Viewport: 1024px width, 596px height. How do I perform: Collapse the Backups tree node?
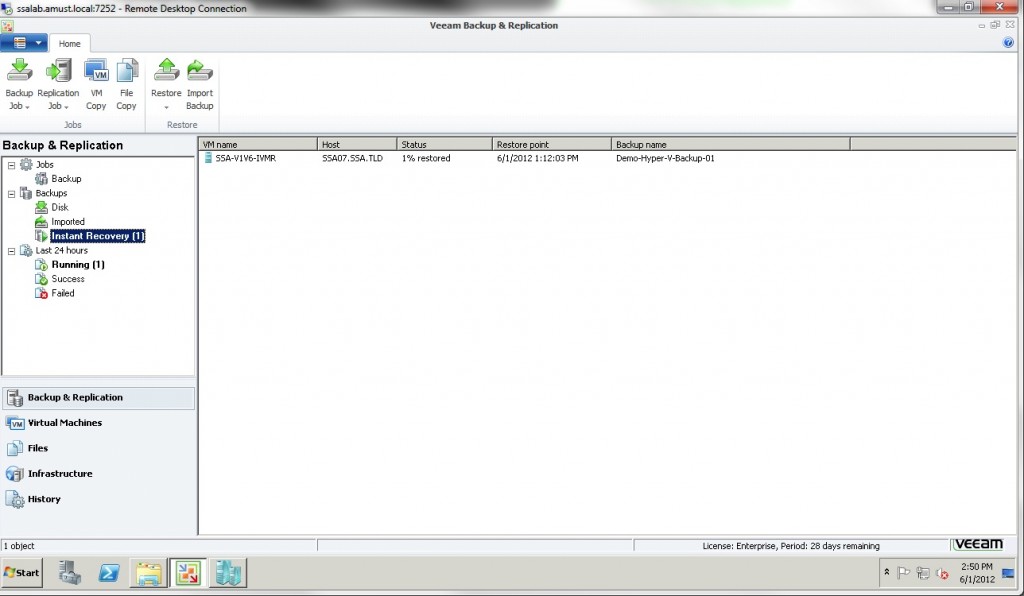tap(11, 194)
